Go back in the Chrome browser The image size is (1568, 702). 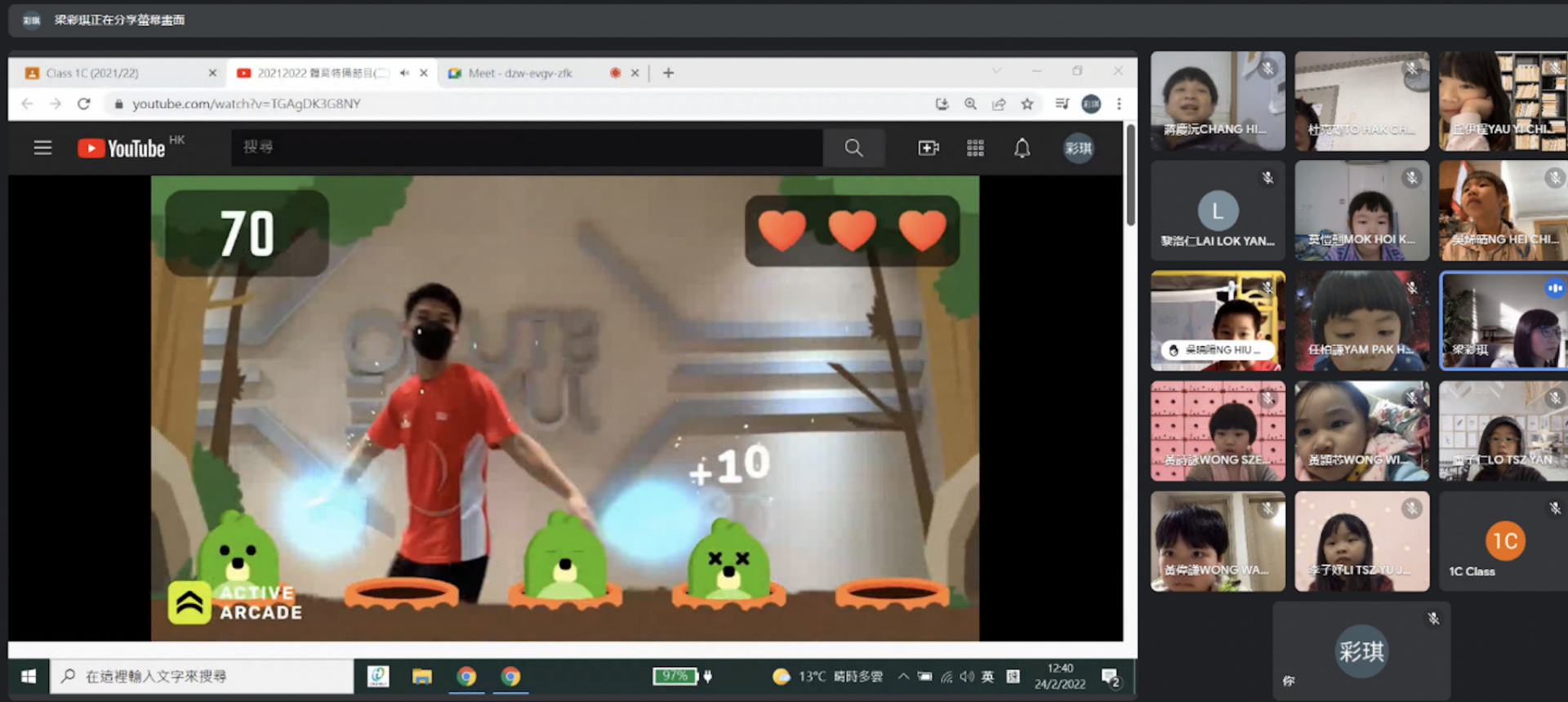[x=27, y=104]
